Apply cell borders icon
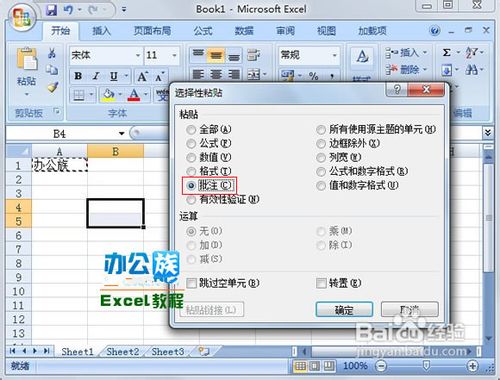Viewport: 500px width, 380px height. click(x=79, y=95)
